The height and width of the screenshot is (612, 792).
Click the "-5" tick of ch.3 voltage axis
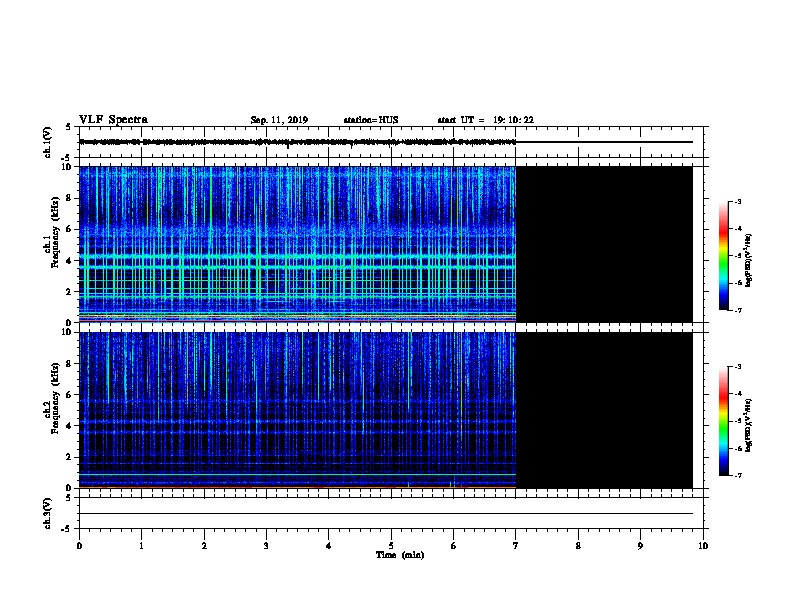pos(65,529)
